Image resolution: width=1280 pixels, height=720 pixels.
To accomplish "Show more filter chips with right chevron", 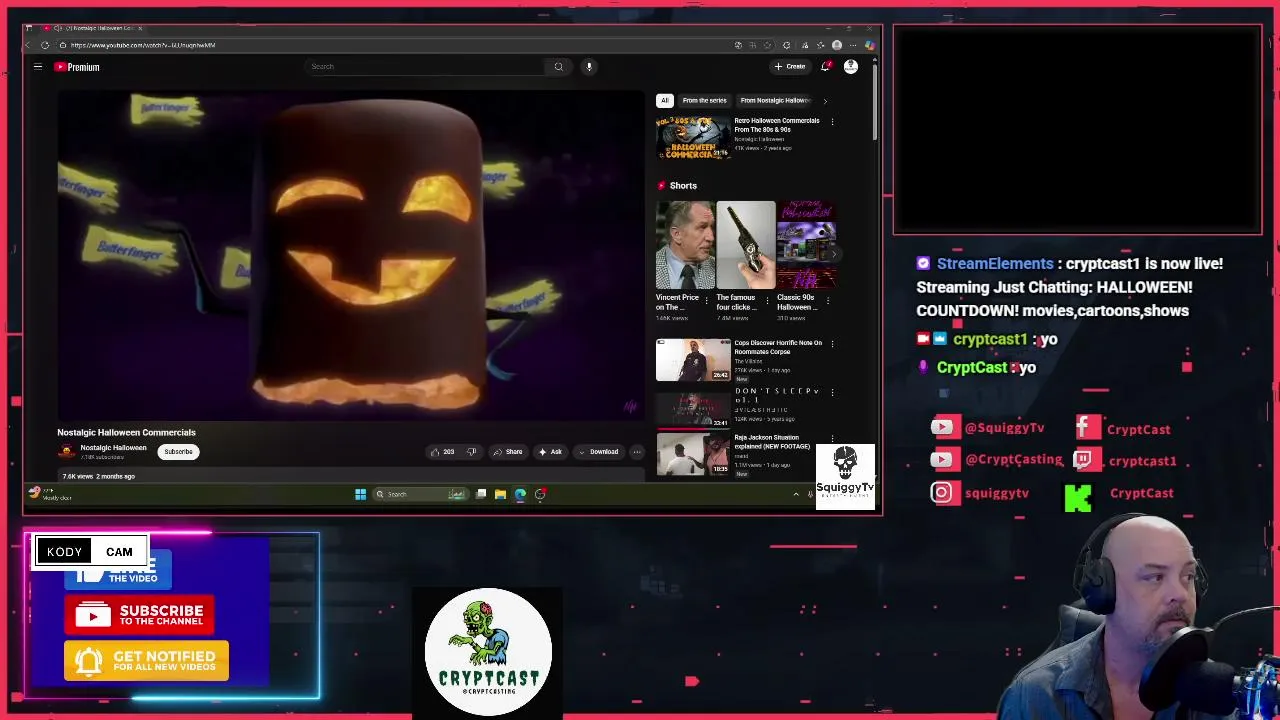I will pos(825,101).
